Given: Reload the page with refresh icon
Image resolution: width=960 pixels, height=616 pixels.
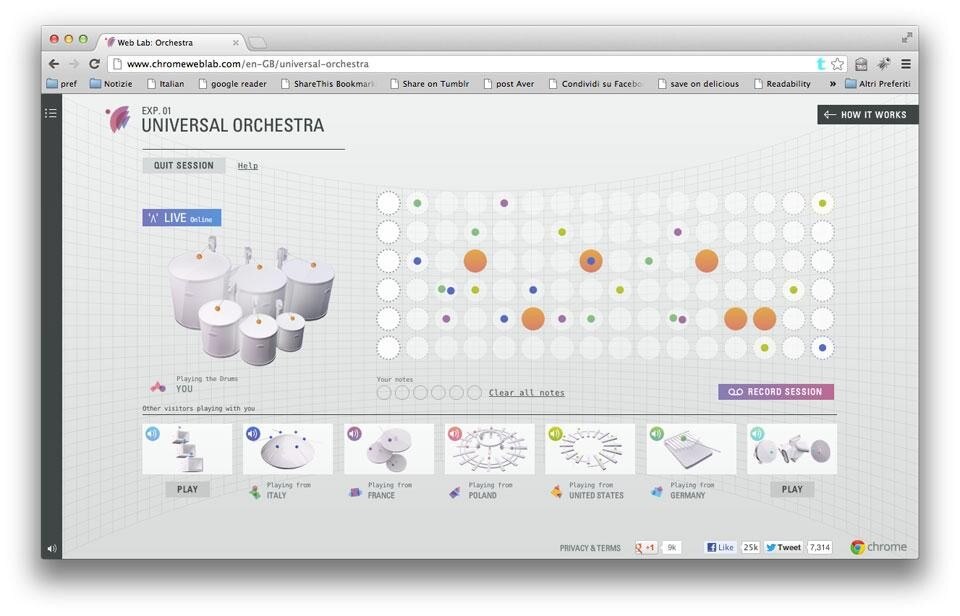Looking at the screenshot, I should pyautogui.click(x=95, y=64).
